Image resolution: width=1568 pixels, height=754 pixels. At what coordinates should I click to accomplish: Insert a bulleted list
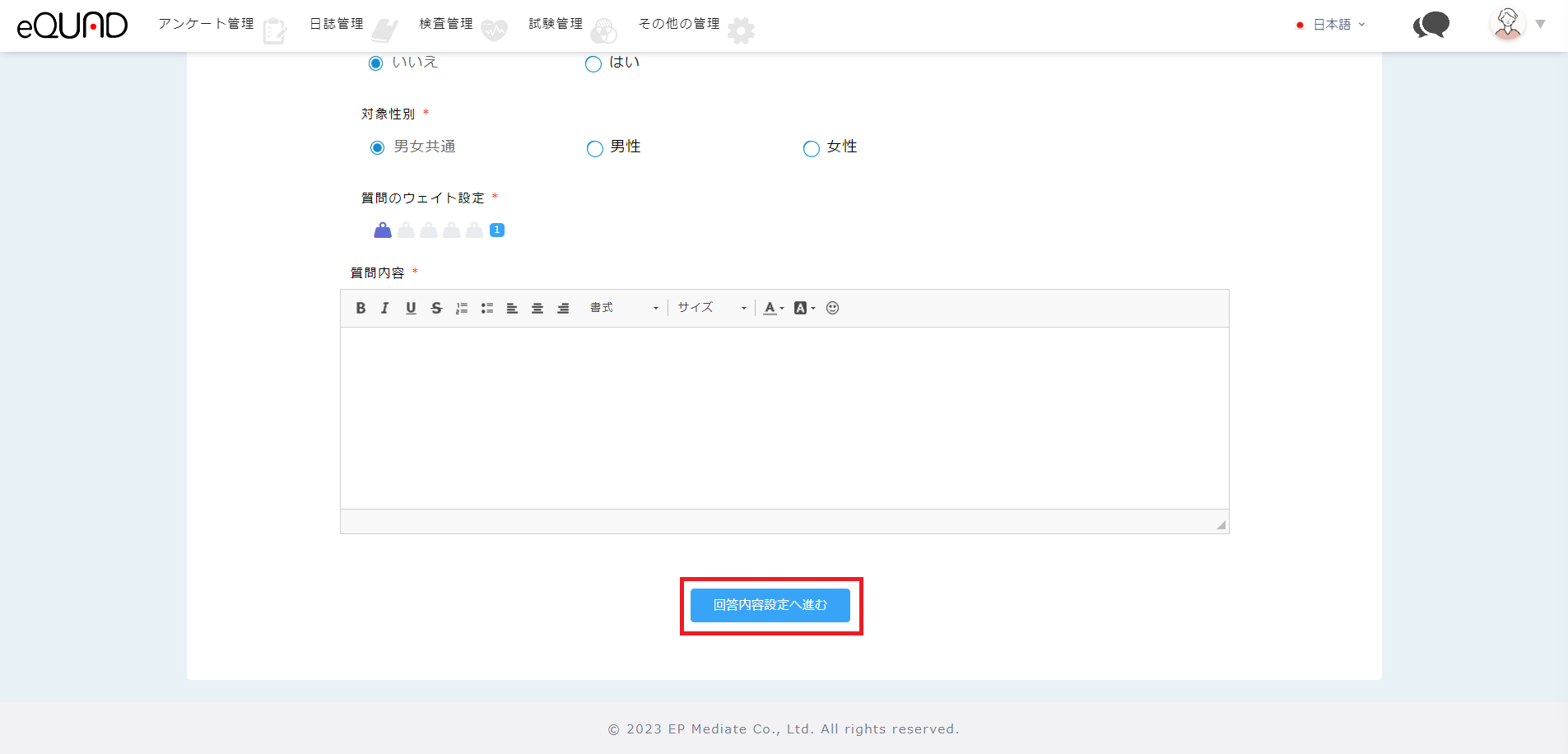pyautogui.click(x=487, y=308)
